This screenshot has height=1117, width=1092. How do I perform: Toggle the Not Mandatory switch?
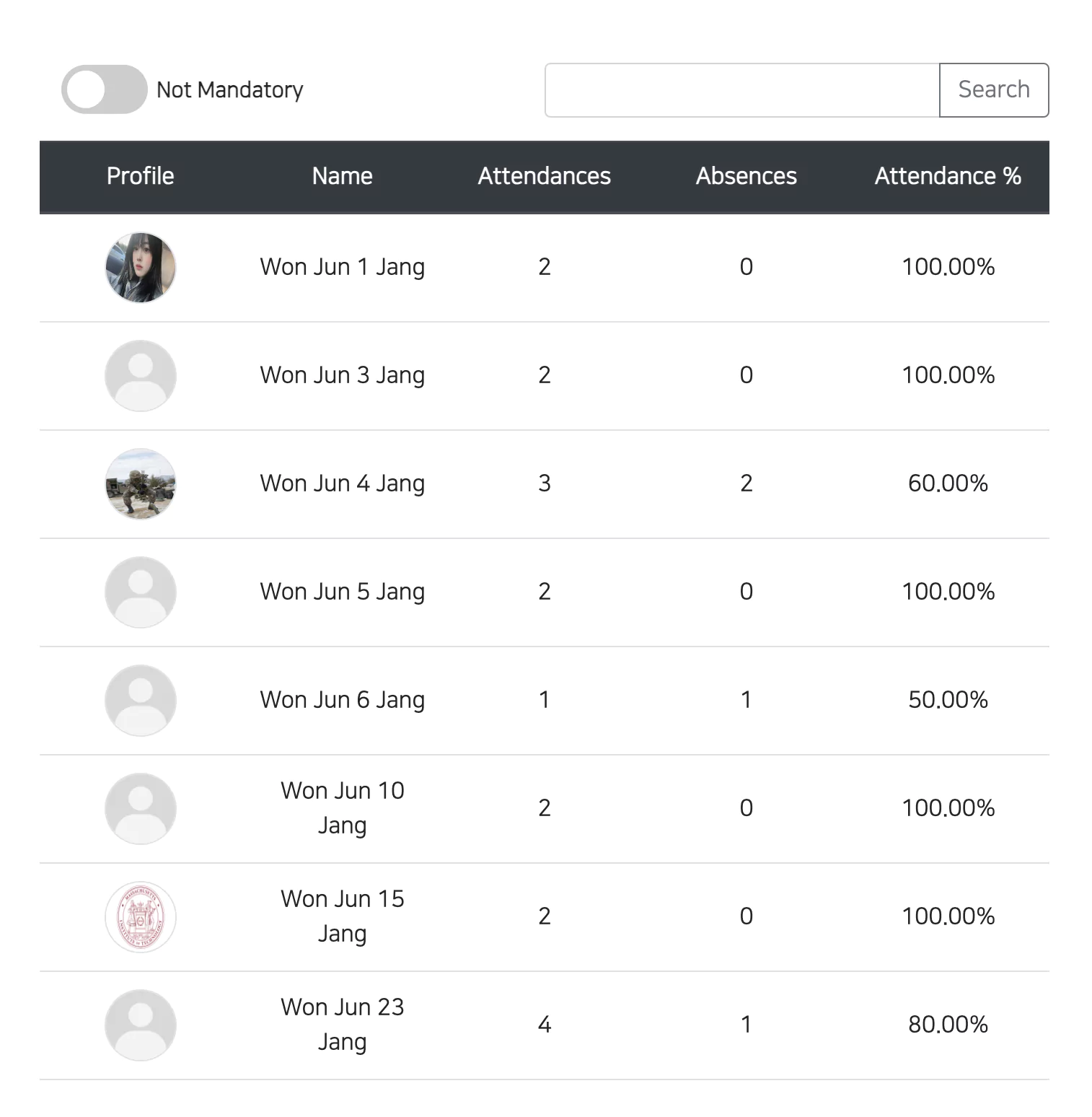tap(105, 89)
